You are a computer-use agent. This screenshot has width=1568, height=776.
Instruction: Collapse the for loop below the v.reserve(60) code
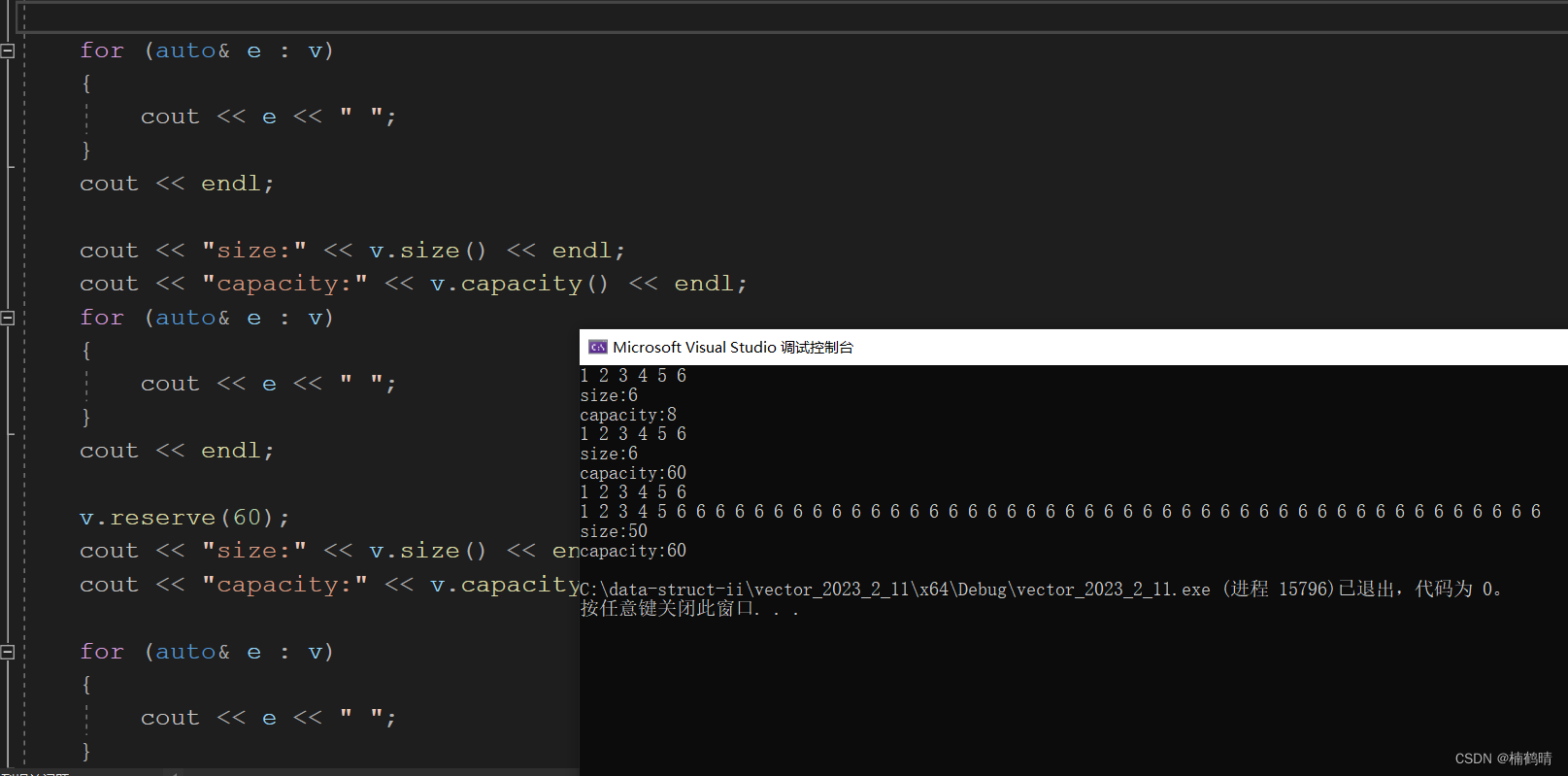point(8,652)
